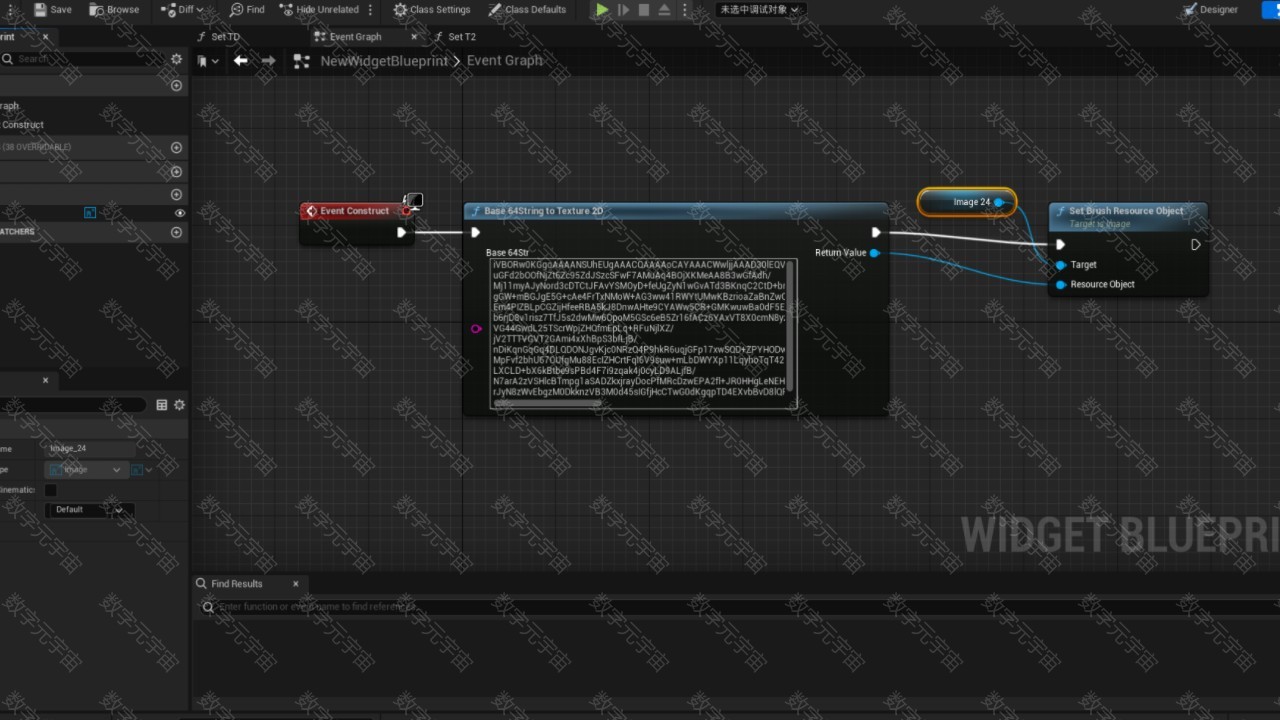Select Base 64String to Texture 2D node header
The width and height of the screenshot is (1280, 720).
point(675,211)
